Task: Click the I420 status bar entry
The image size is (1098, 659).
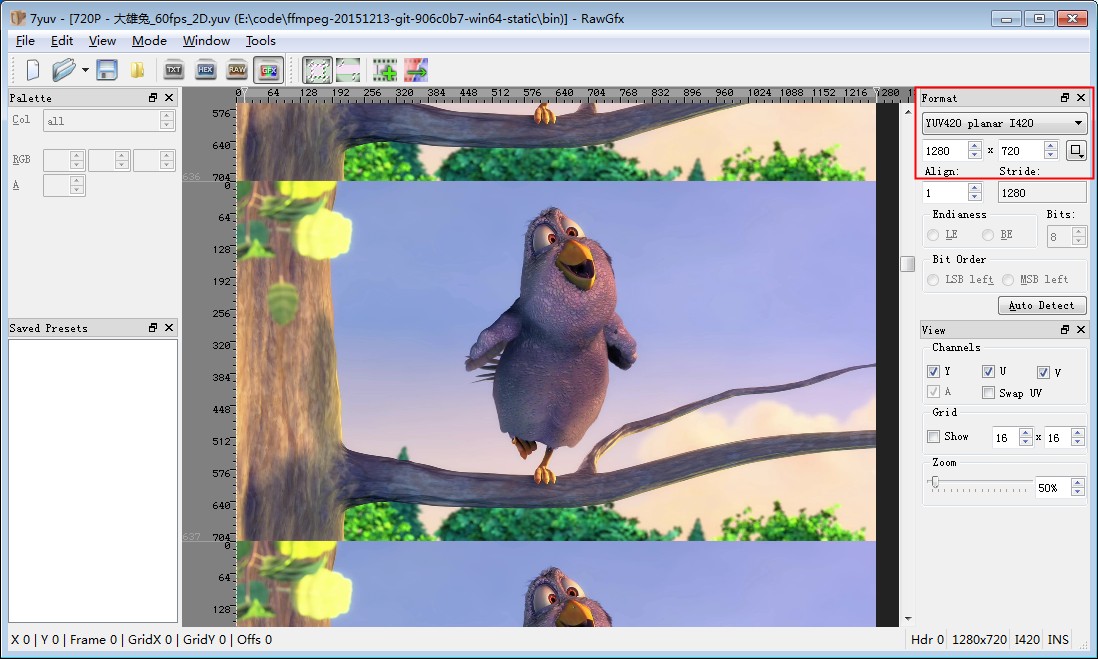Action: (x=1027, y=639)
